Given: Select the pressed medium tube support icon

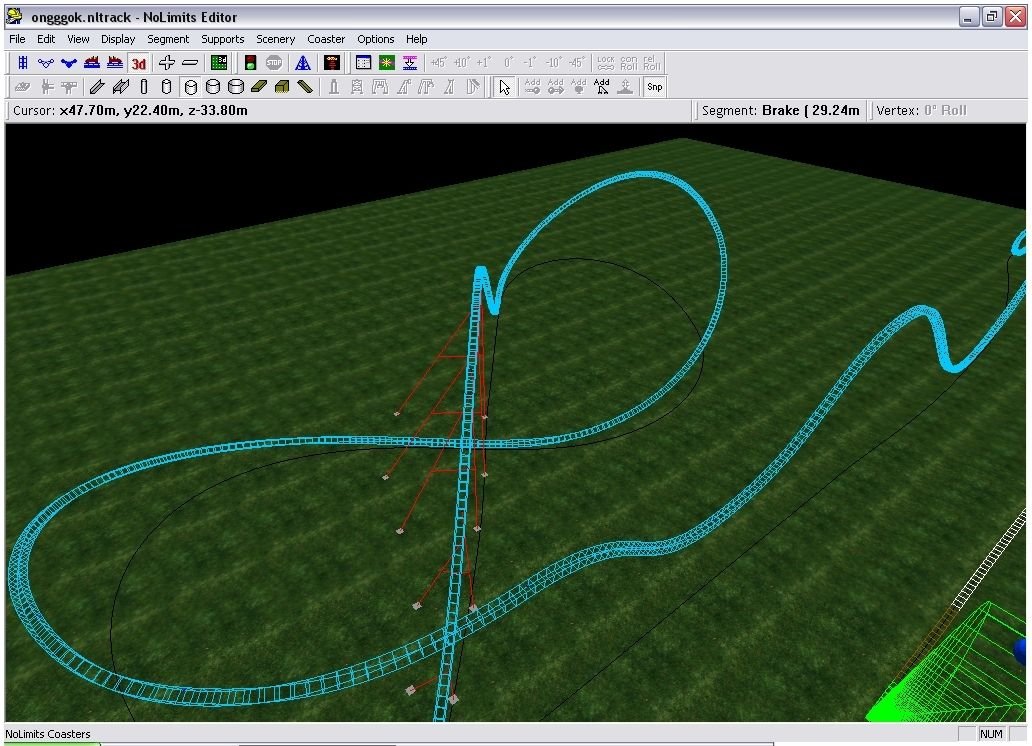Looking at the screenshot, I should 190,87.
